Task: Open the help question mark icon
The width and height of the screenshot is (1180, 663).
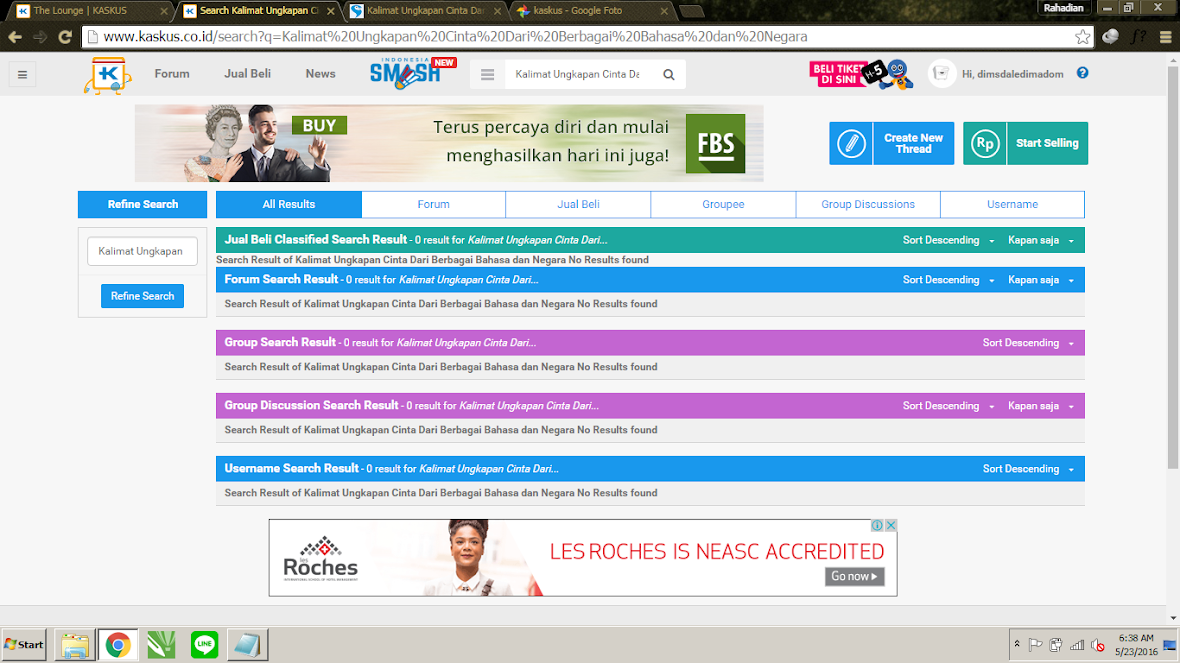Action: pos(1082,73)
